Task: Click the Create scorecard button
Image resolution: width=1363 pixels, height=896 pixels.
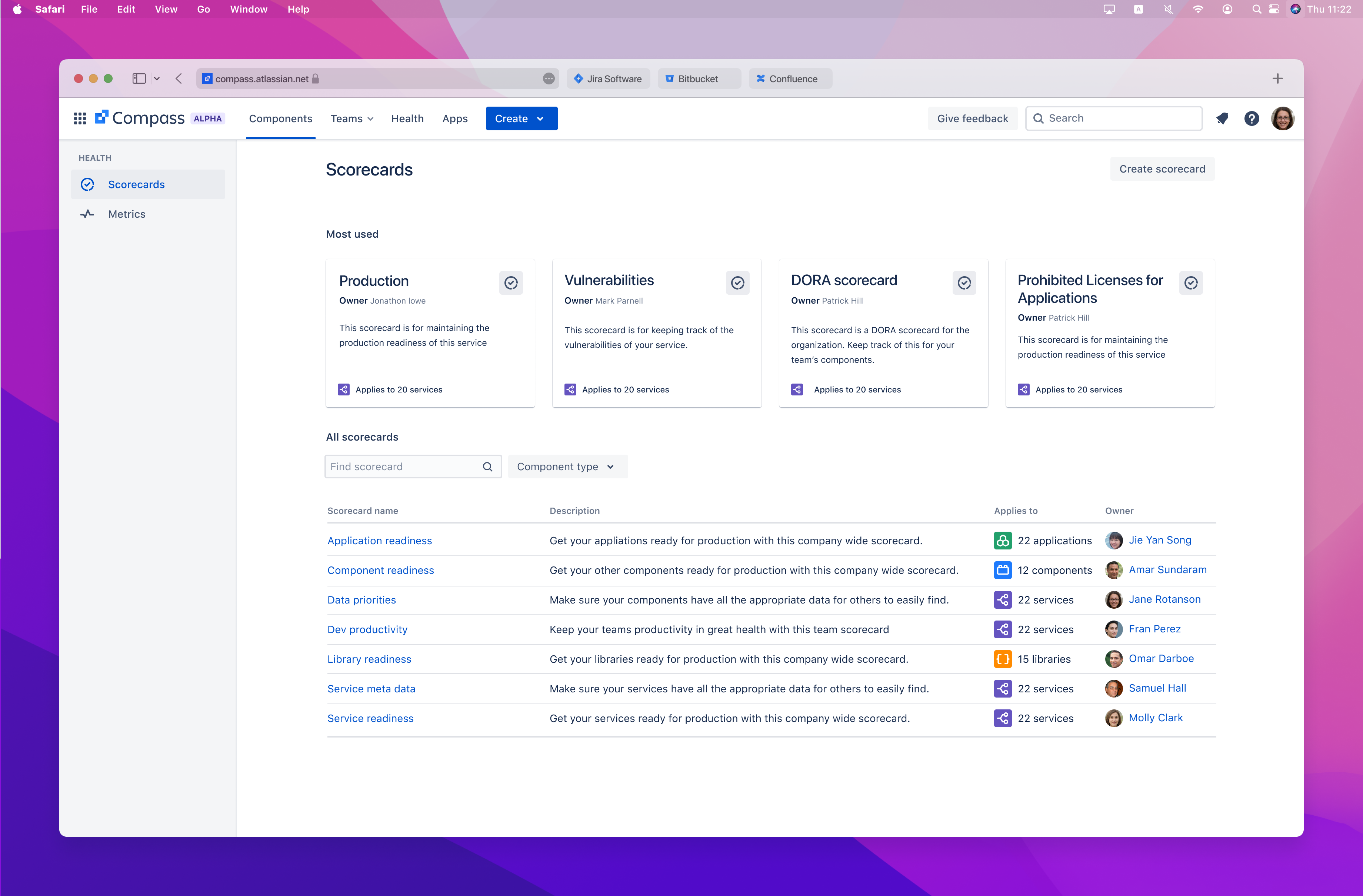Action: [x=1162, y=169]
